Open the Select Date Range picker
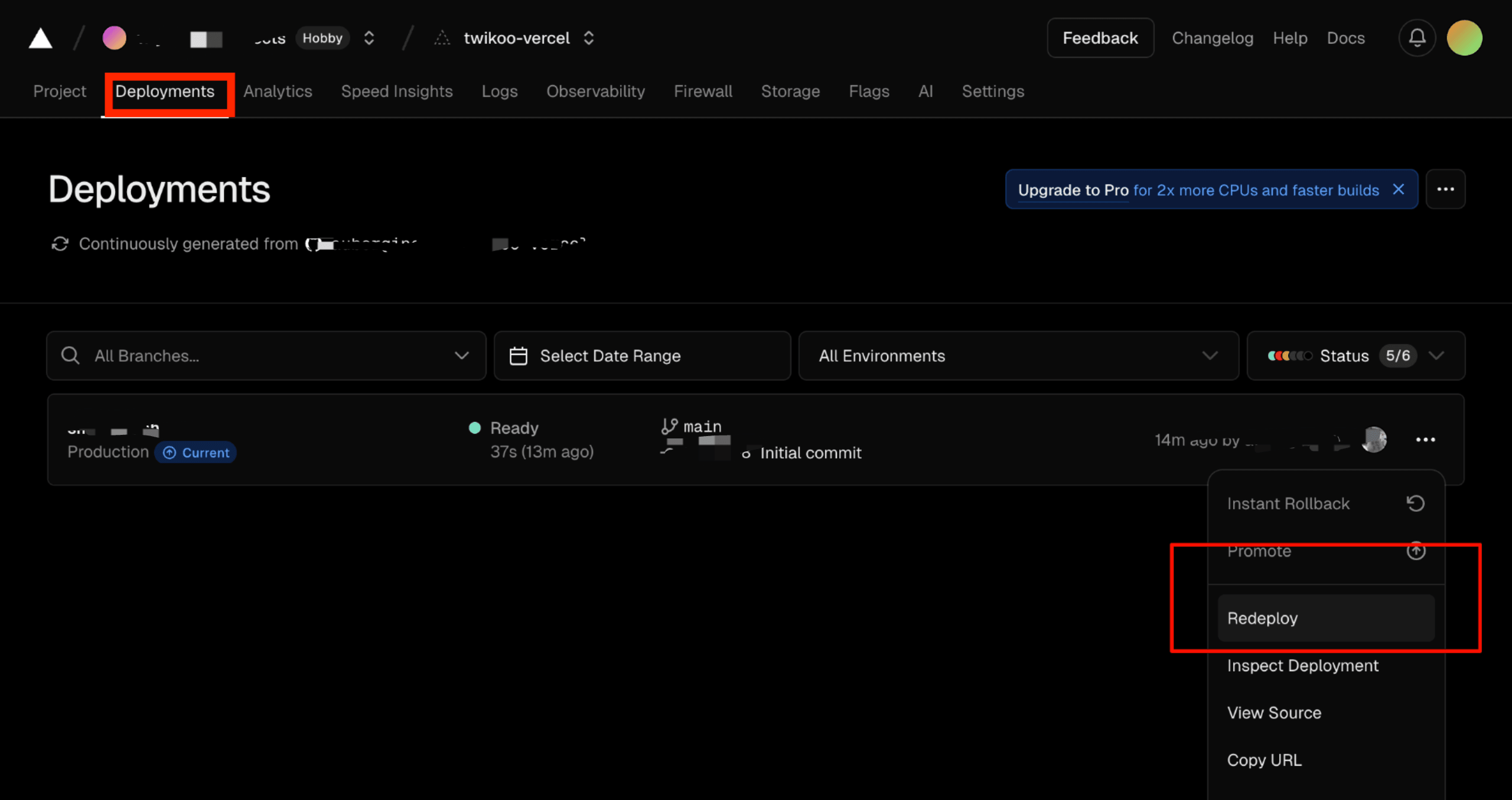This screenshot has height=800, width=1512. click(642, 356)
